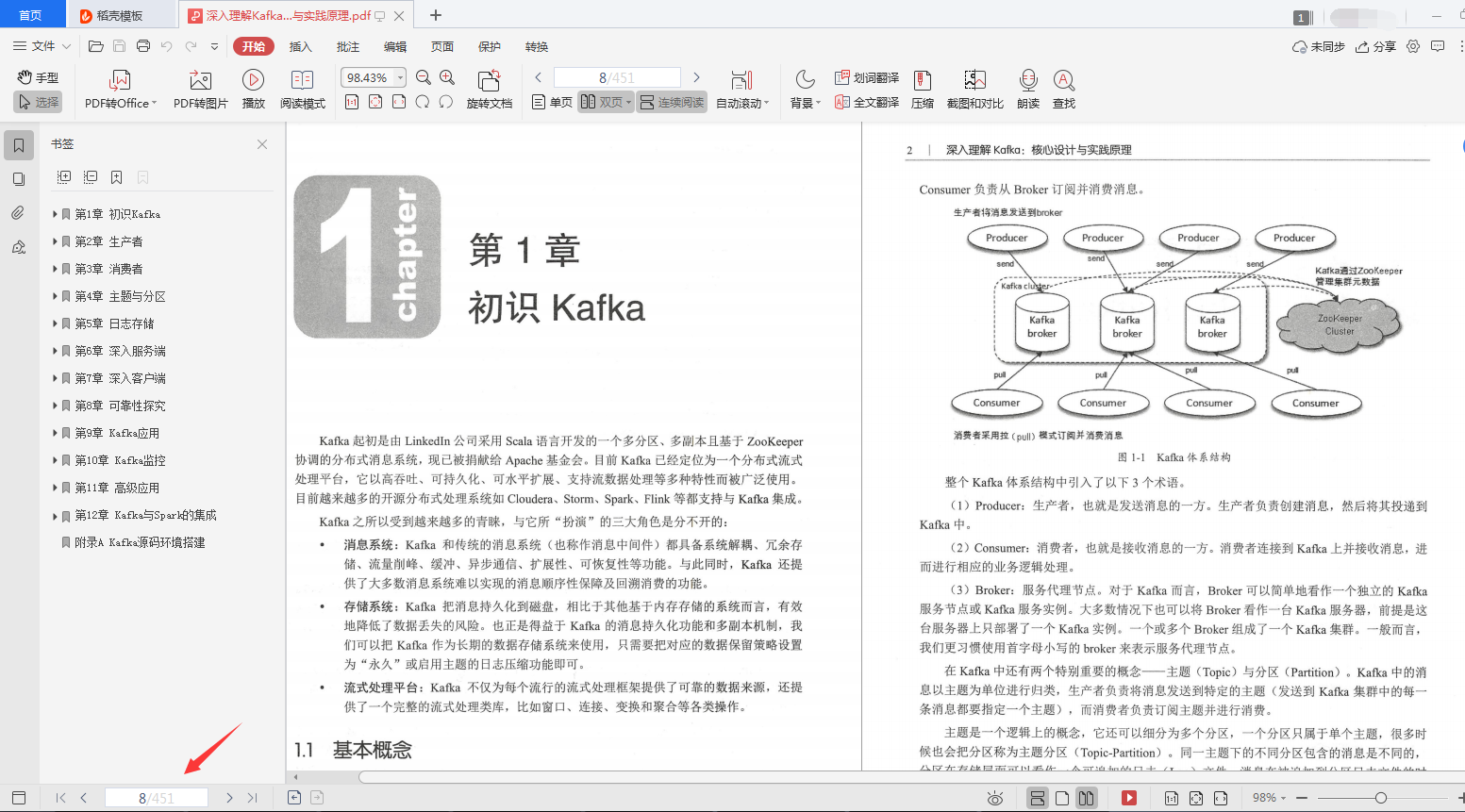Expand bookmark 第12章 Kafka与Spark的集成
This screenshot has height=812, width=1465.
[55, 516]
